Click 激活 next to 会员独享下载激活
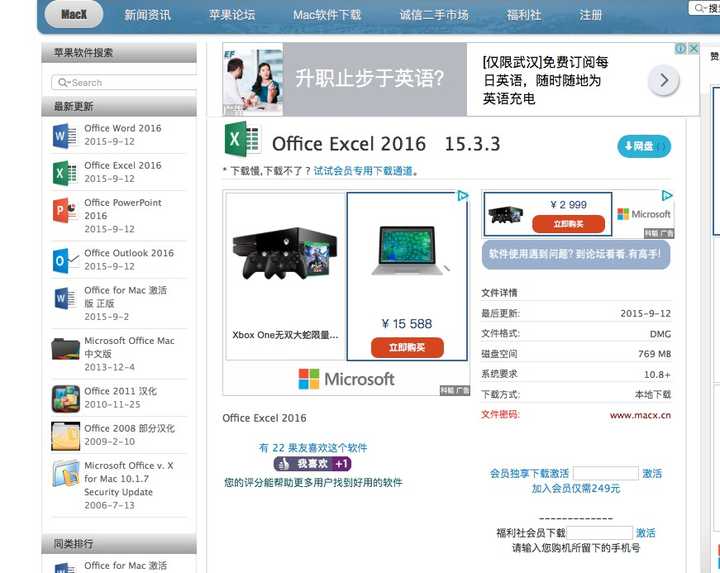The width and height of the screenshot is (720, 573). [x=652, y=473]
